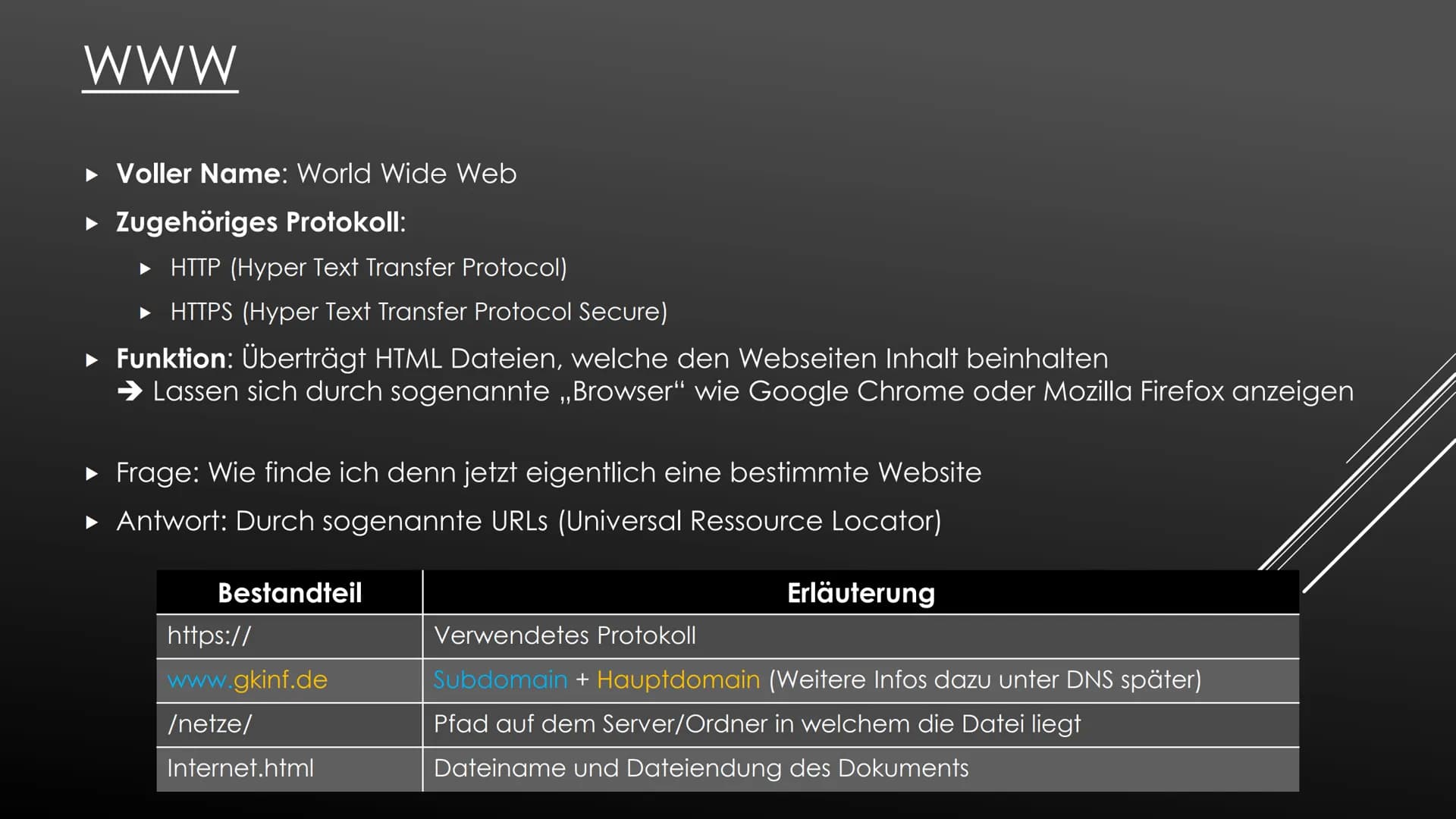Click bullet arrow before Voller Name

(x=93, y=175)
